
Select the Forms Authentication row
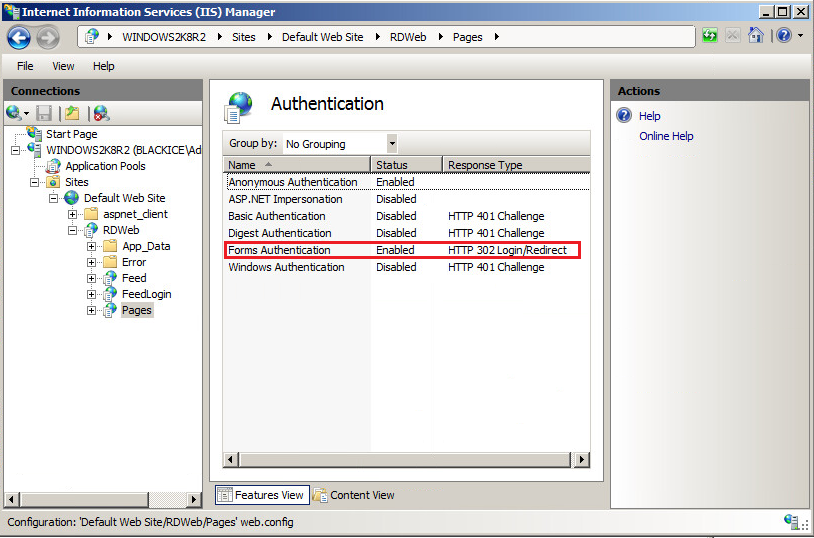tap(279, 250)
